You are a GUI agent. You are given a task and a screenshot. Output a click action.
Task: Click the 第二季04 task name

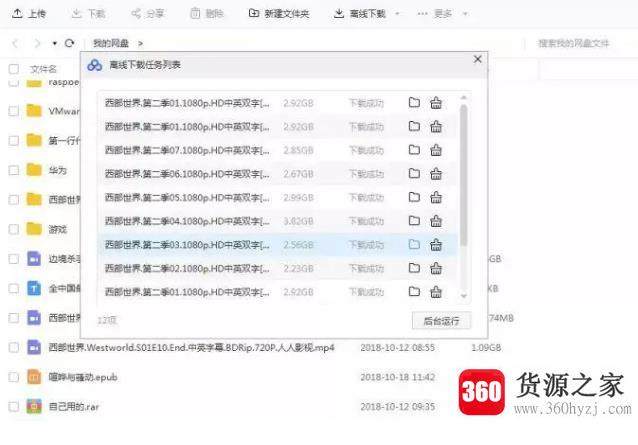(187, 221)
